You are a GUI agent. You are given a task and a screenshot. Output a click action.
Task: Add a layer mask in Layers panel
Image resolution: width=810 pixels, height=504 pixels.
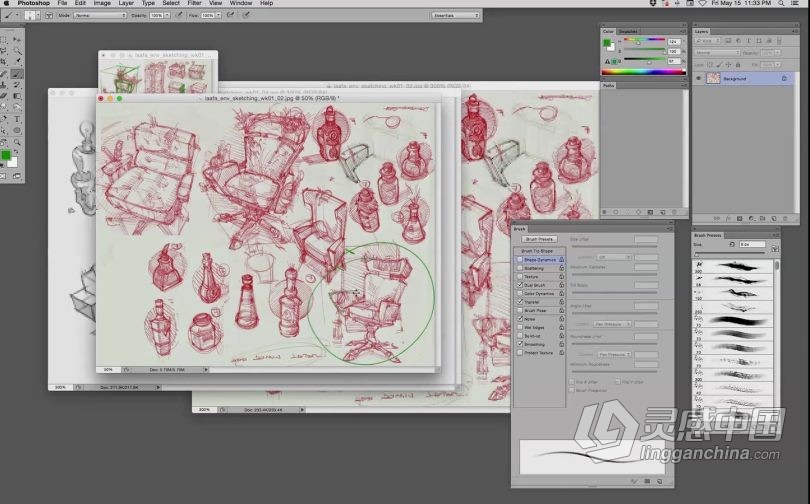pos(739,218)
